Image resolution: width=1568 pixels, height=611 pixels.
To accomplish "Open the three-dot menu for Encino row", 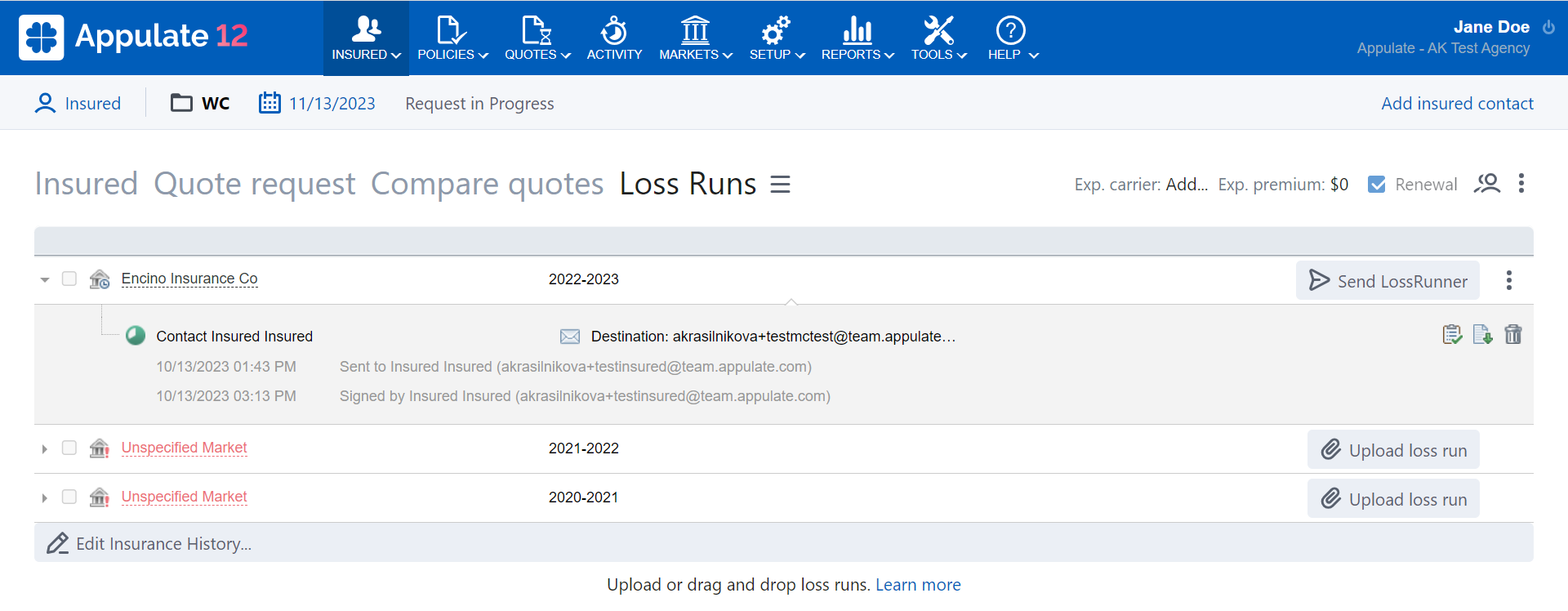I will [x=1508, y=280].
